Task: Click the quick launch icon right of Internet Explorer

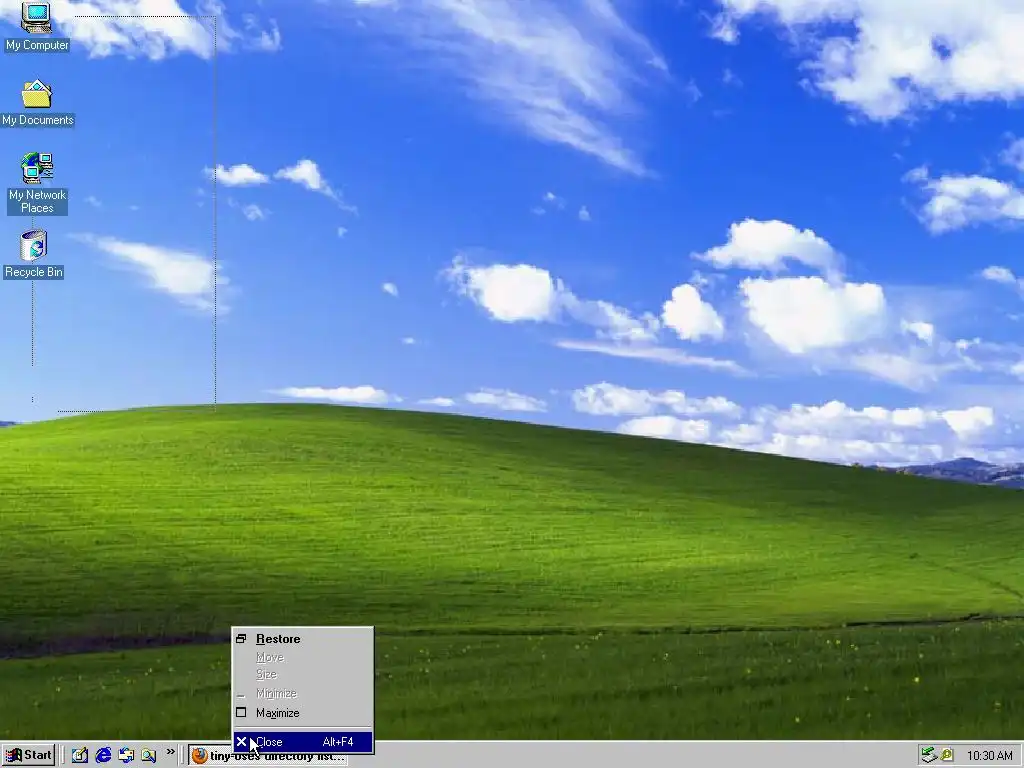Action: pyautogui.click(x=126, y=756)
